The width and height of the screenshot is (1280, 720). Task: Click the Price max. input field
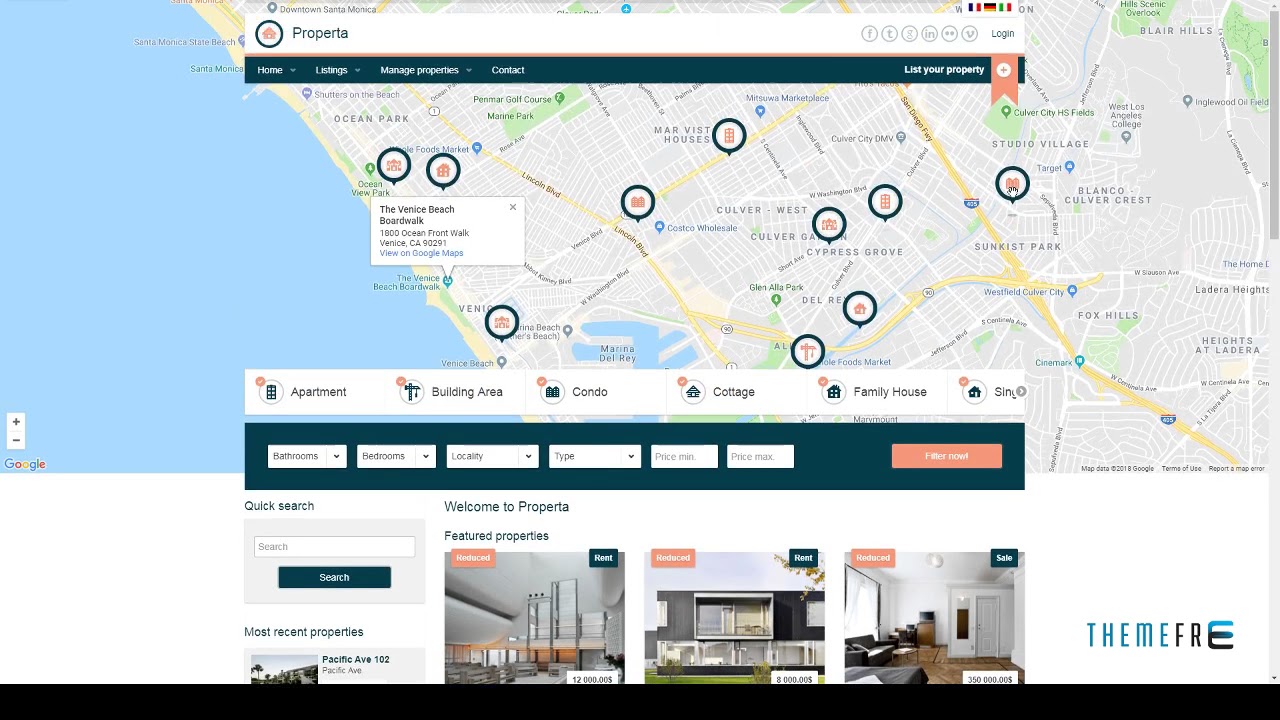760,456
